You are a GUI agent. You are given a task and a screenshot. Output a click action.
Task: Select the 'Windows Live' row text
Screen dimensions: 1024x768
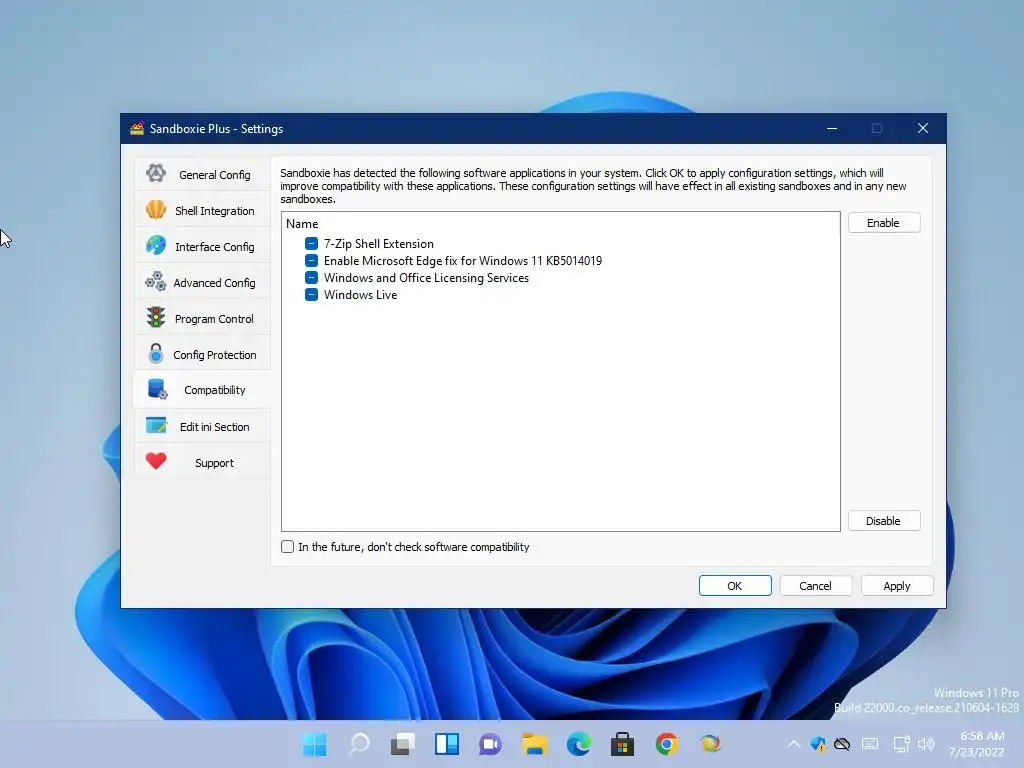(x=360, y=295)
